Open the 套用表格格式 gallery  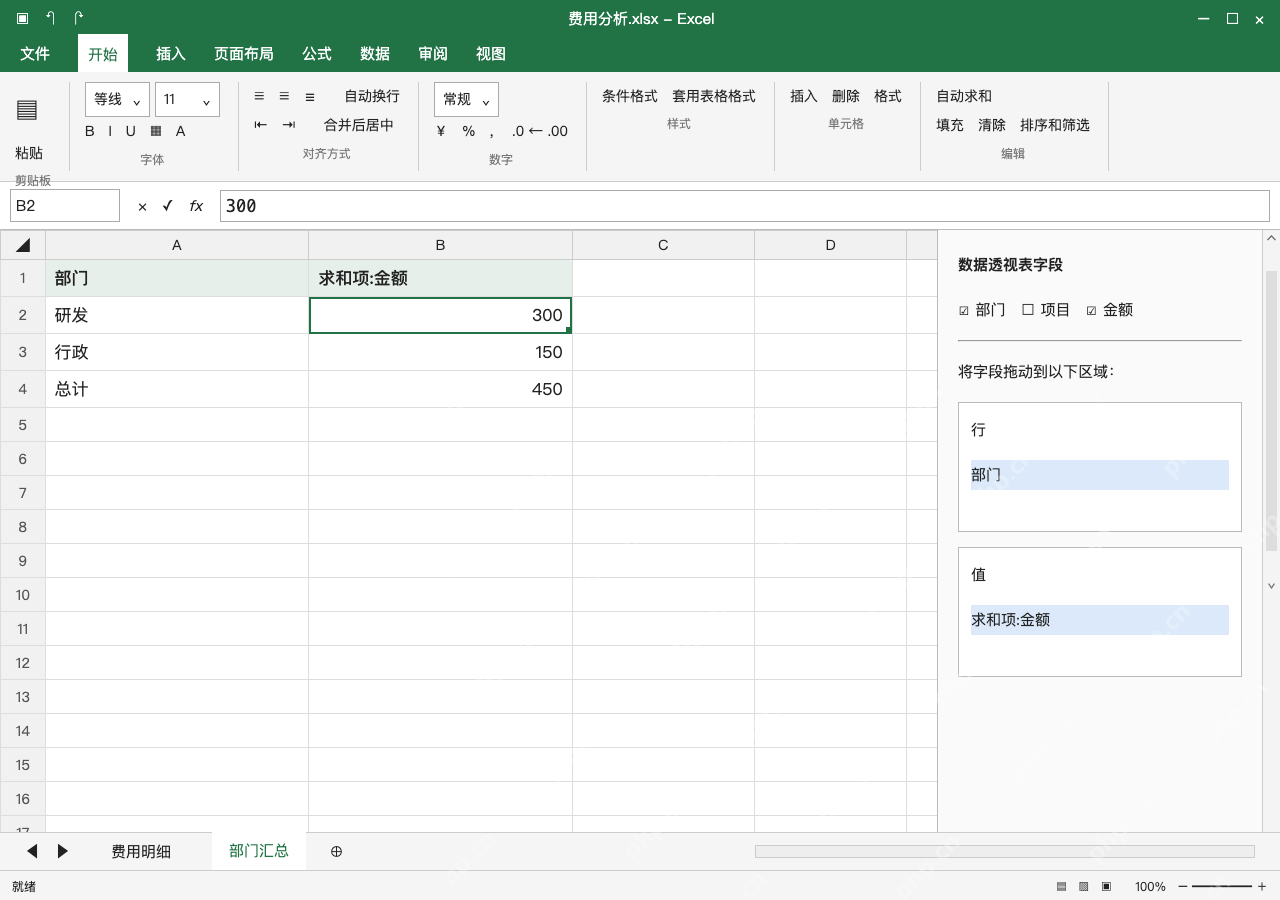[714, 96]
